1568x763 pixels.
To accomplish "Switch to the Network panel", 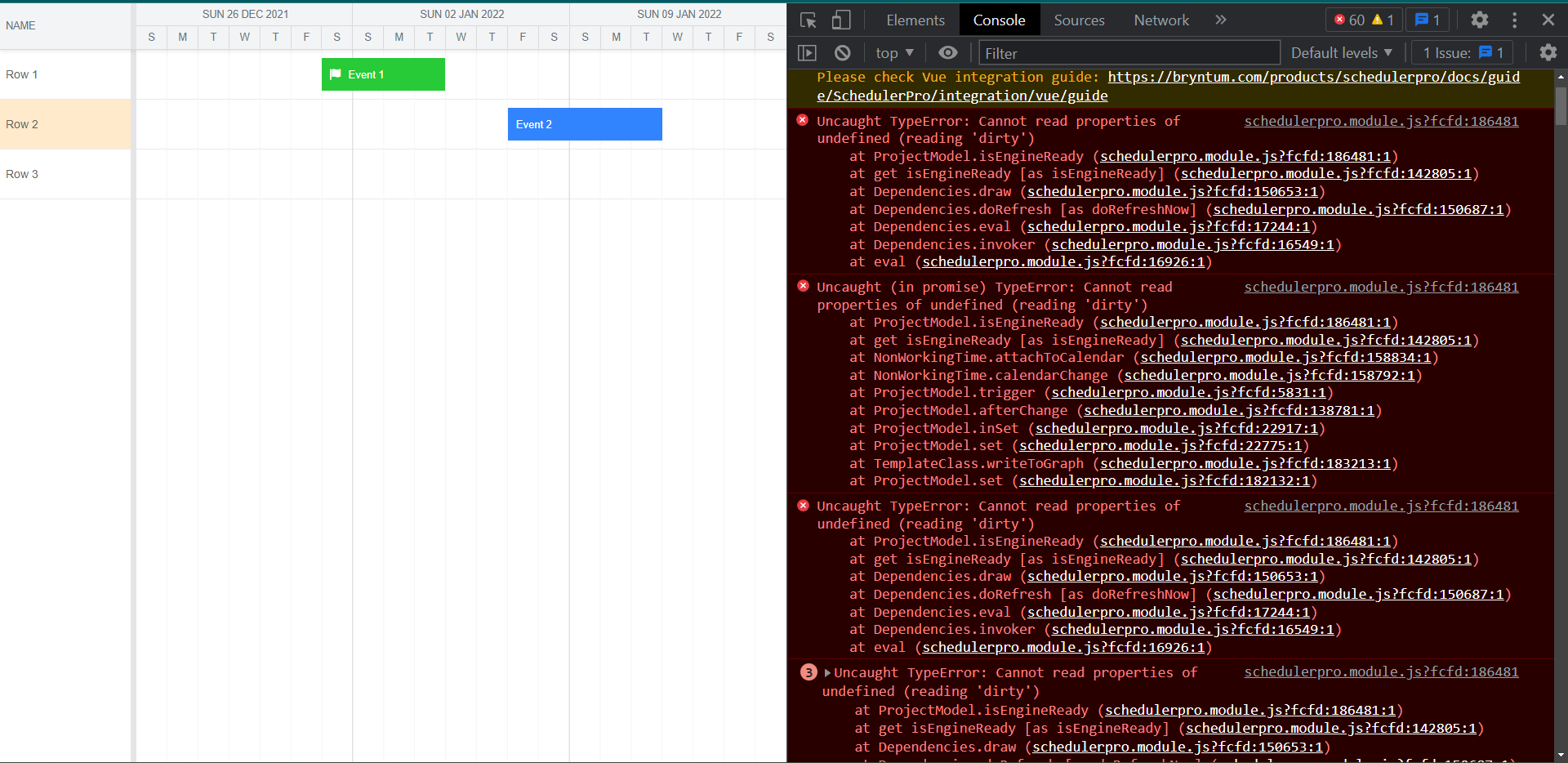I will click(x=1161, y=20).
